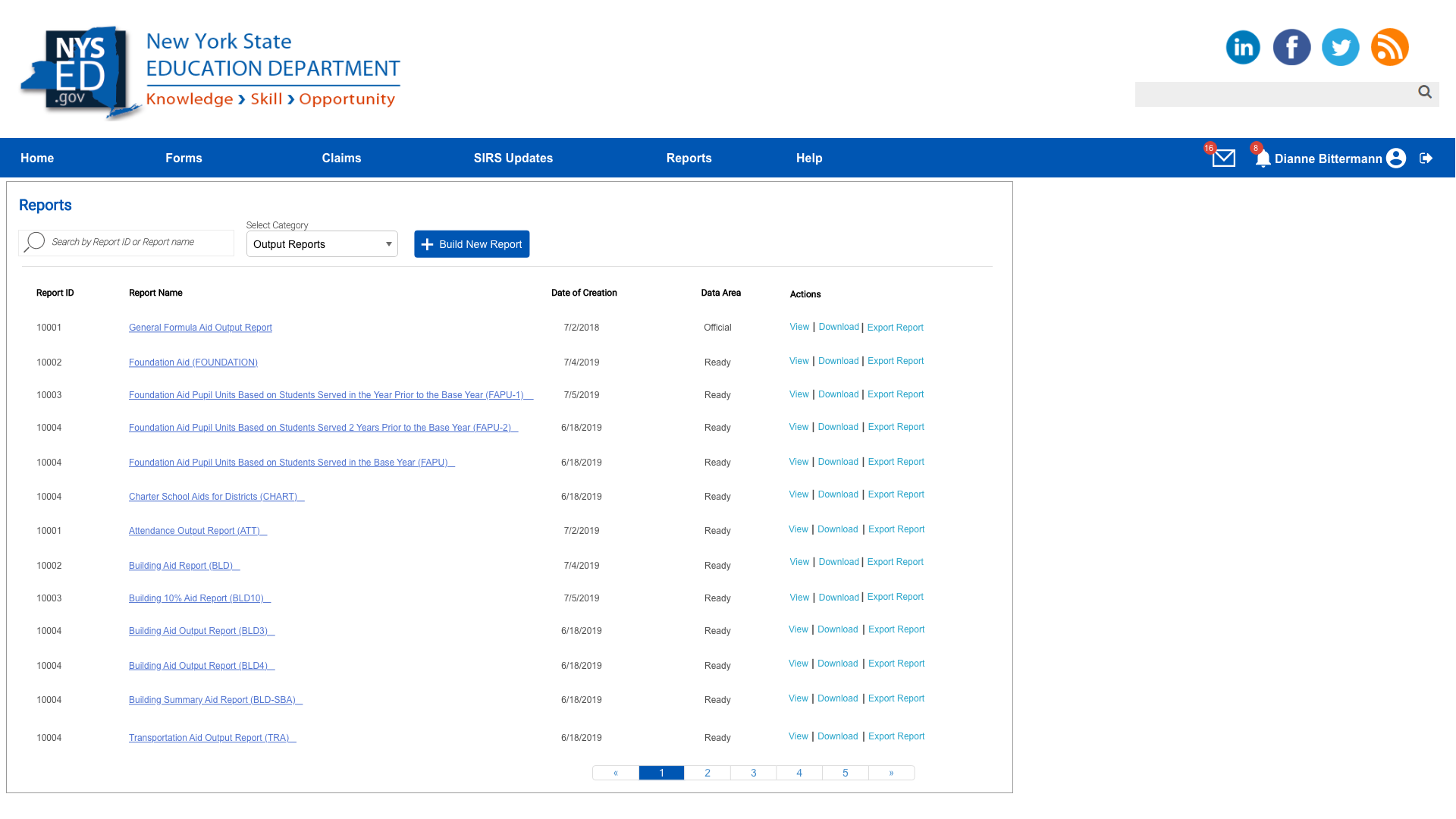Open the LinkedIn social icon

[x=1243, y=47]
